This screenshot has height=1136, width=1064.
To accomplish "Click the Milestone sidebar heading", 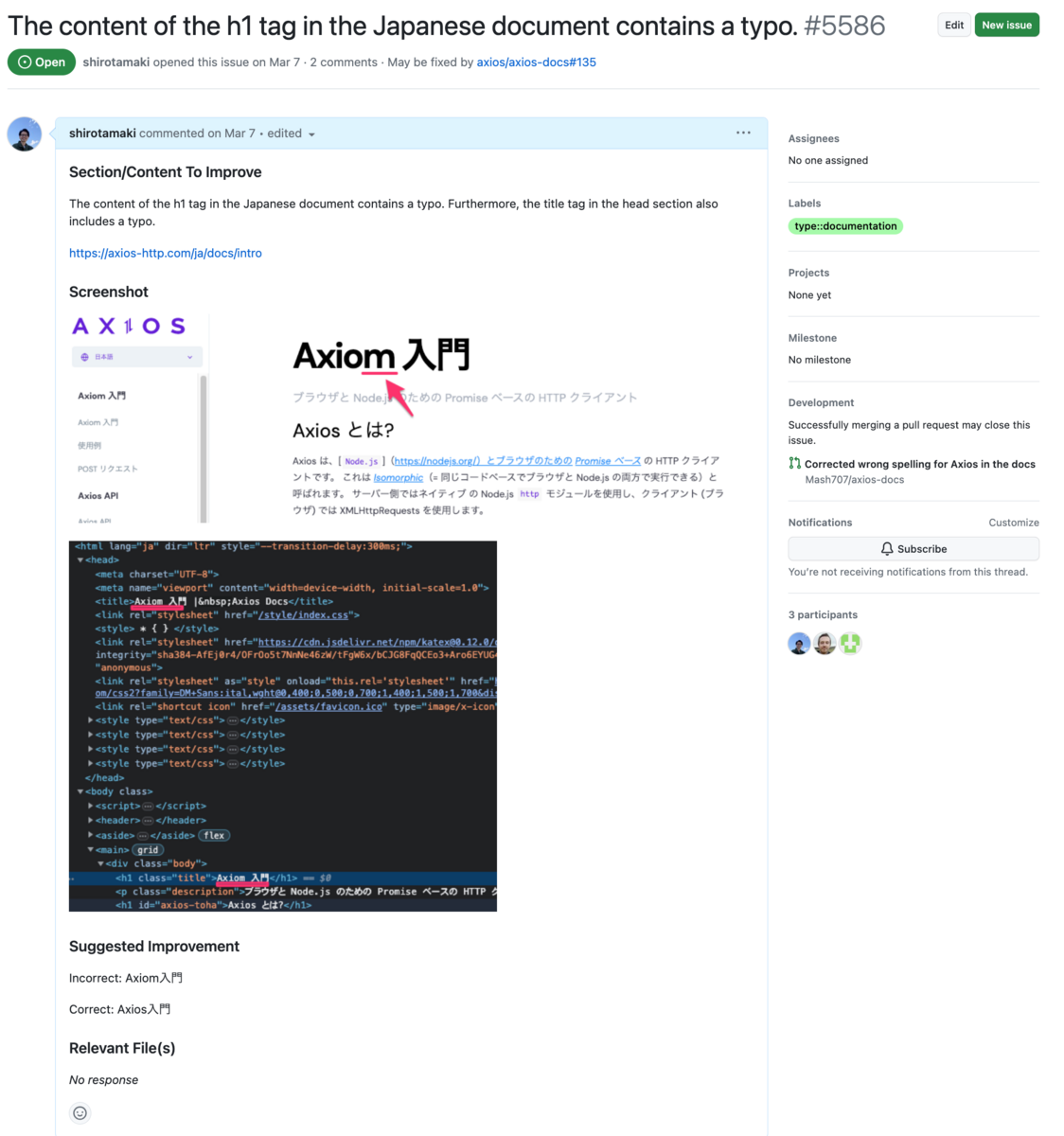I will 812,338.
